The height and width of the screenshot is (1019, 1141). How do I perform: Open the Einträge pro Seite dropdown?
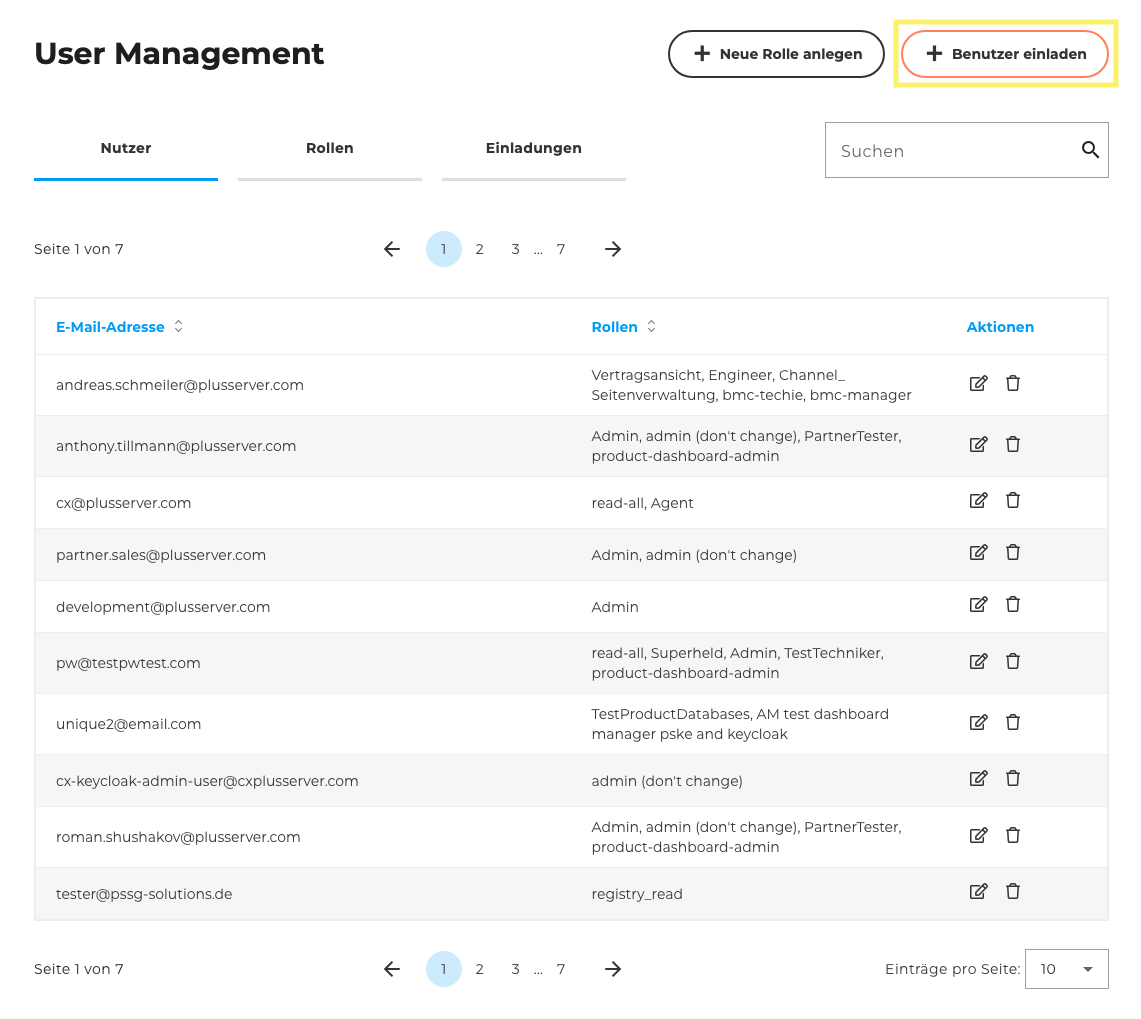pos(1066,968)
